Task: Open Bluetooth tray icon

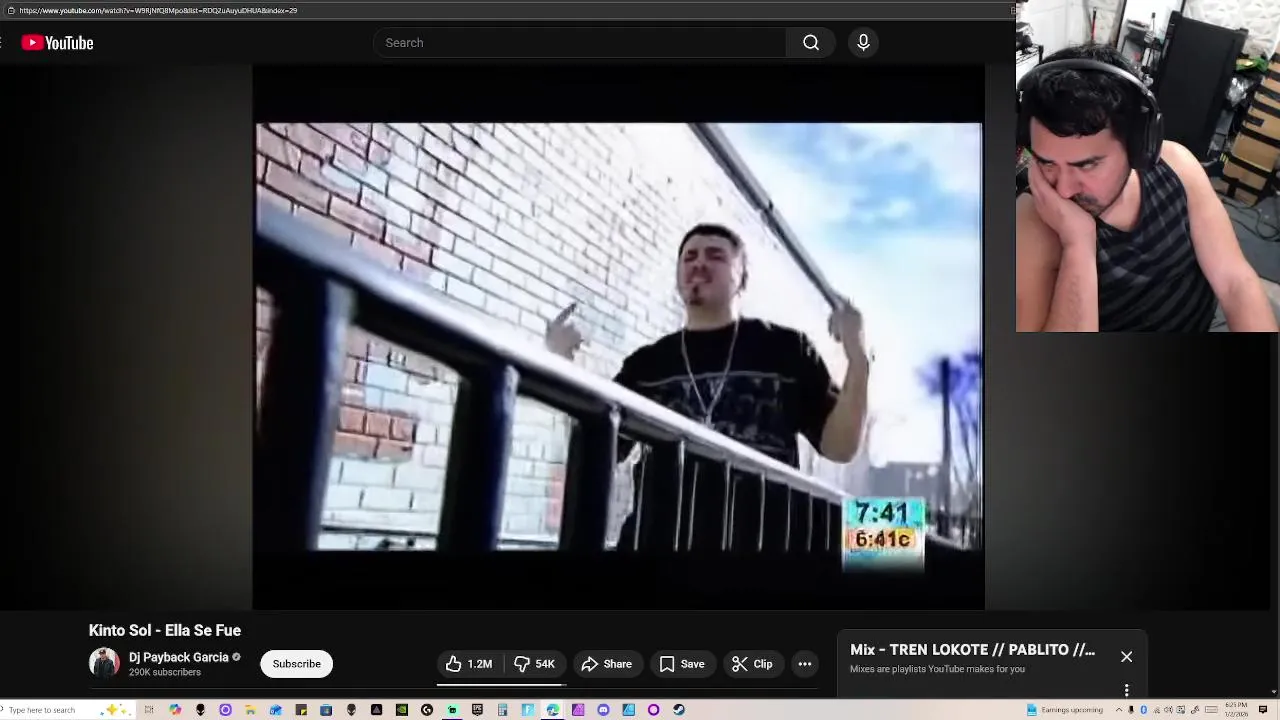Action: 1143,710
